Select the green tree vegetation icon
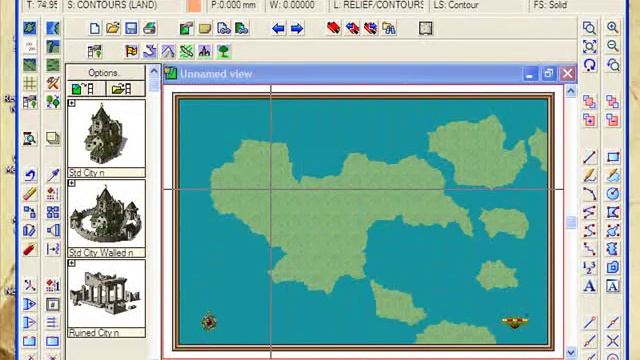 point(224,51)
